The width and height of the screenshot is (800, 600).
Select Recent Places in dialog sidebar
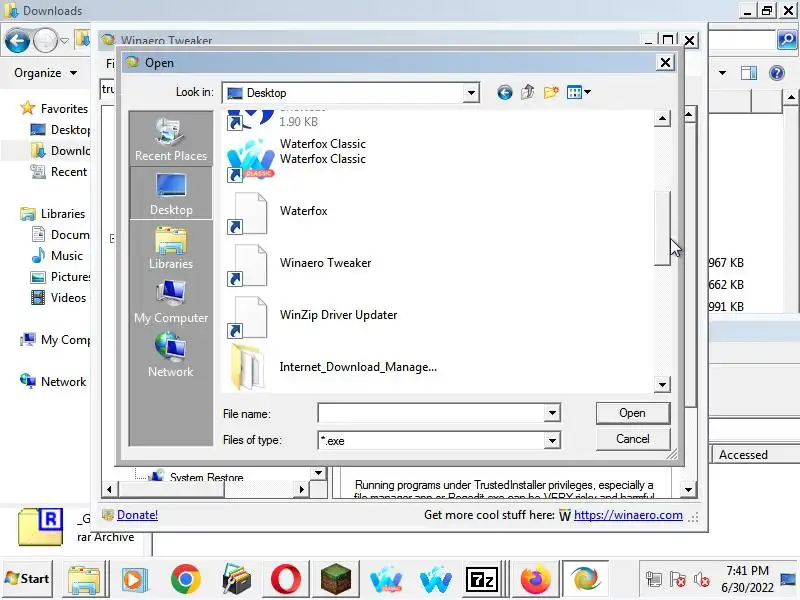tap(170, 138)
